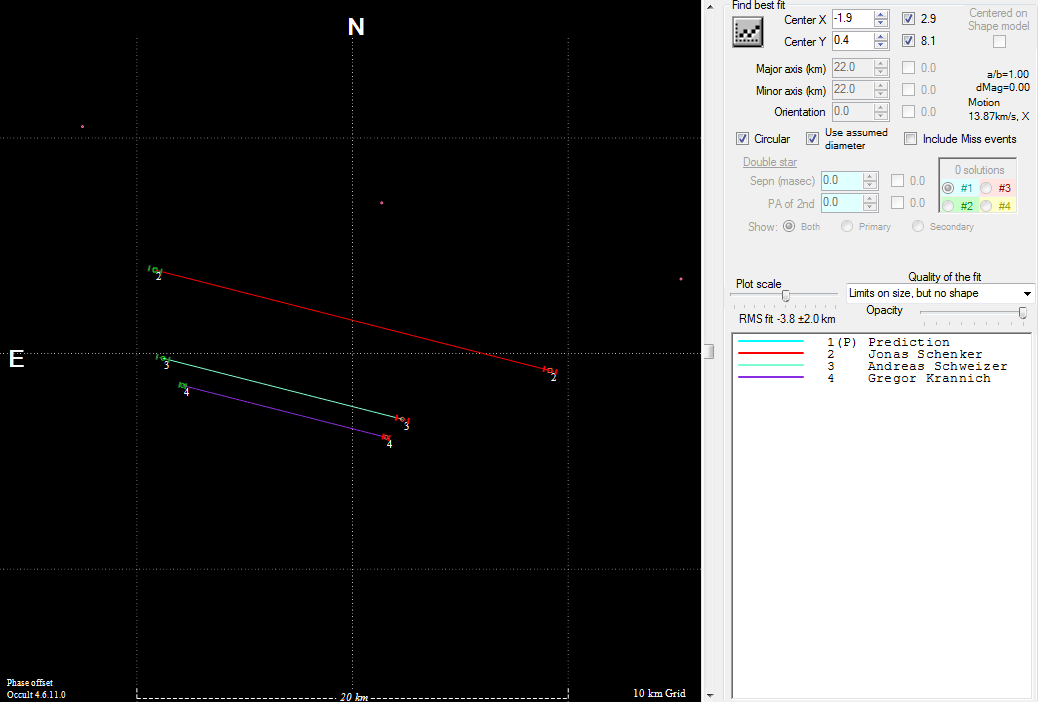Image resolution: width=1038 pixels, height=702 pixels.
Task: Select solution #3 radio button
Action: (x=986, y=188)
